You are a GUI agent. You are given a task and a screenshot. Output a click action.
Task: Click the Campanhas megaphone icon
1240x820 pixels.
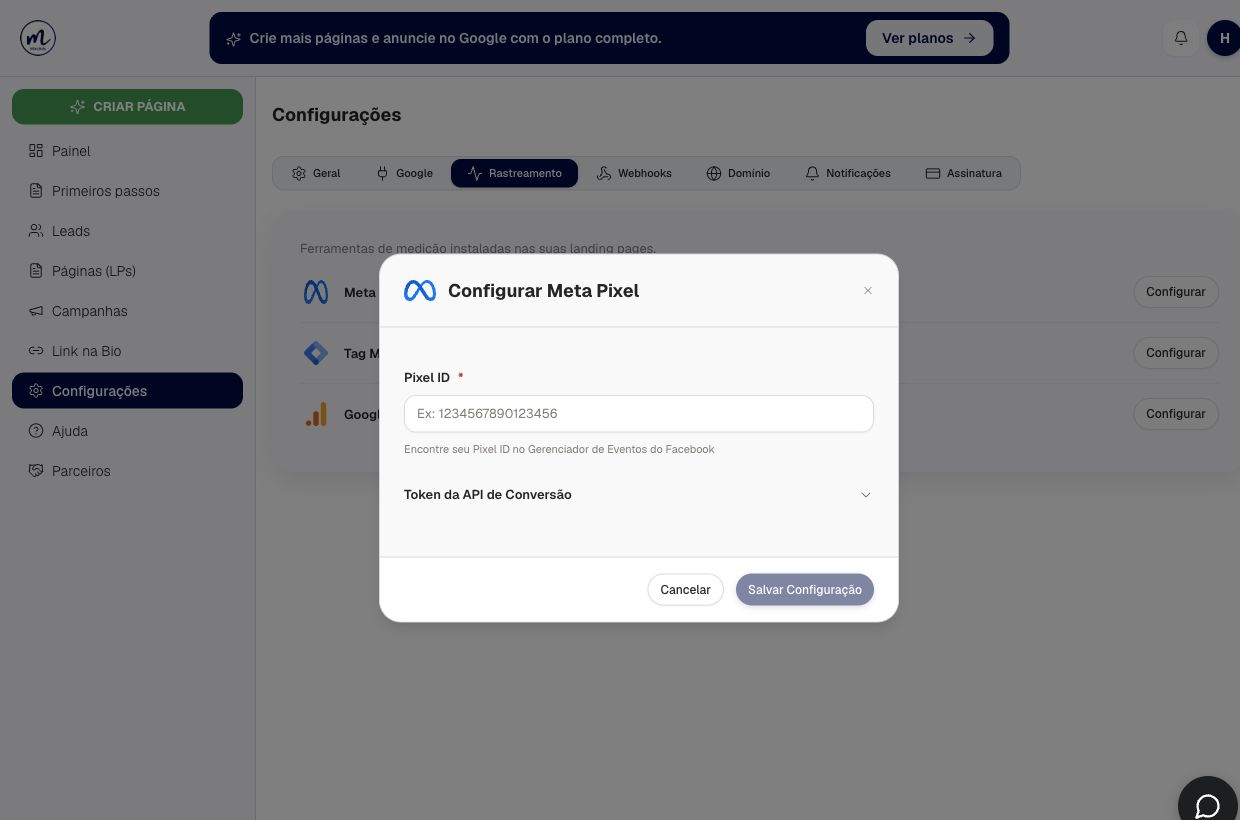point(36,311)
